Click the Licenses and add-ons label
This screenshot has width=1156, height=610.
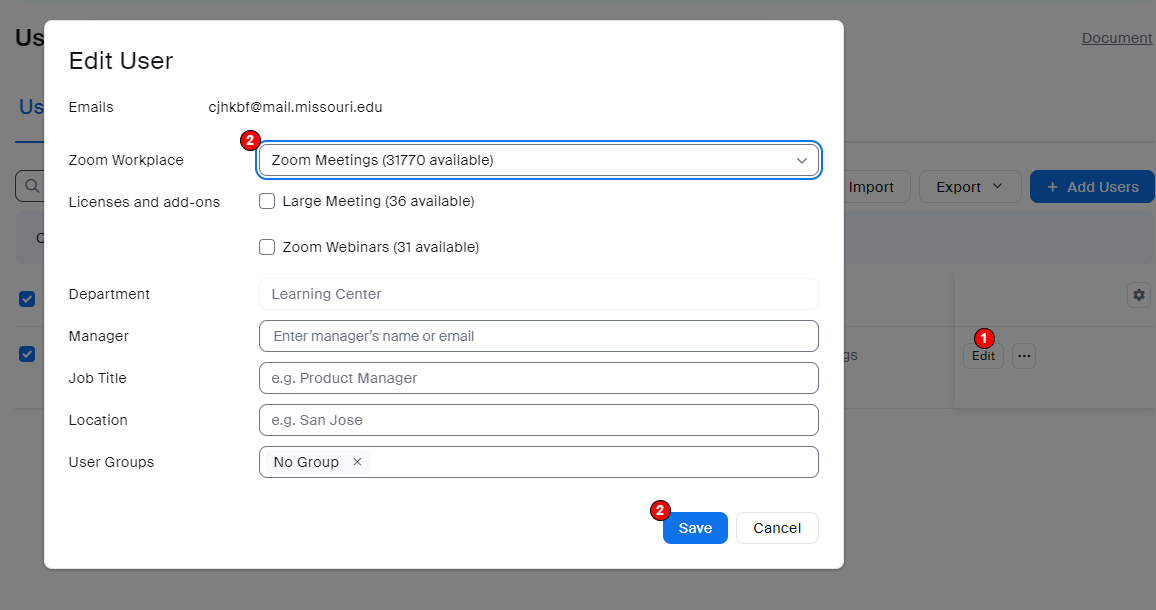pyautogui.click(x=144, y=202)
